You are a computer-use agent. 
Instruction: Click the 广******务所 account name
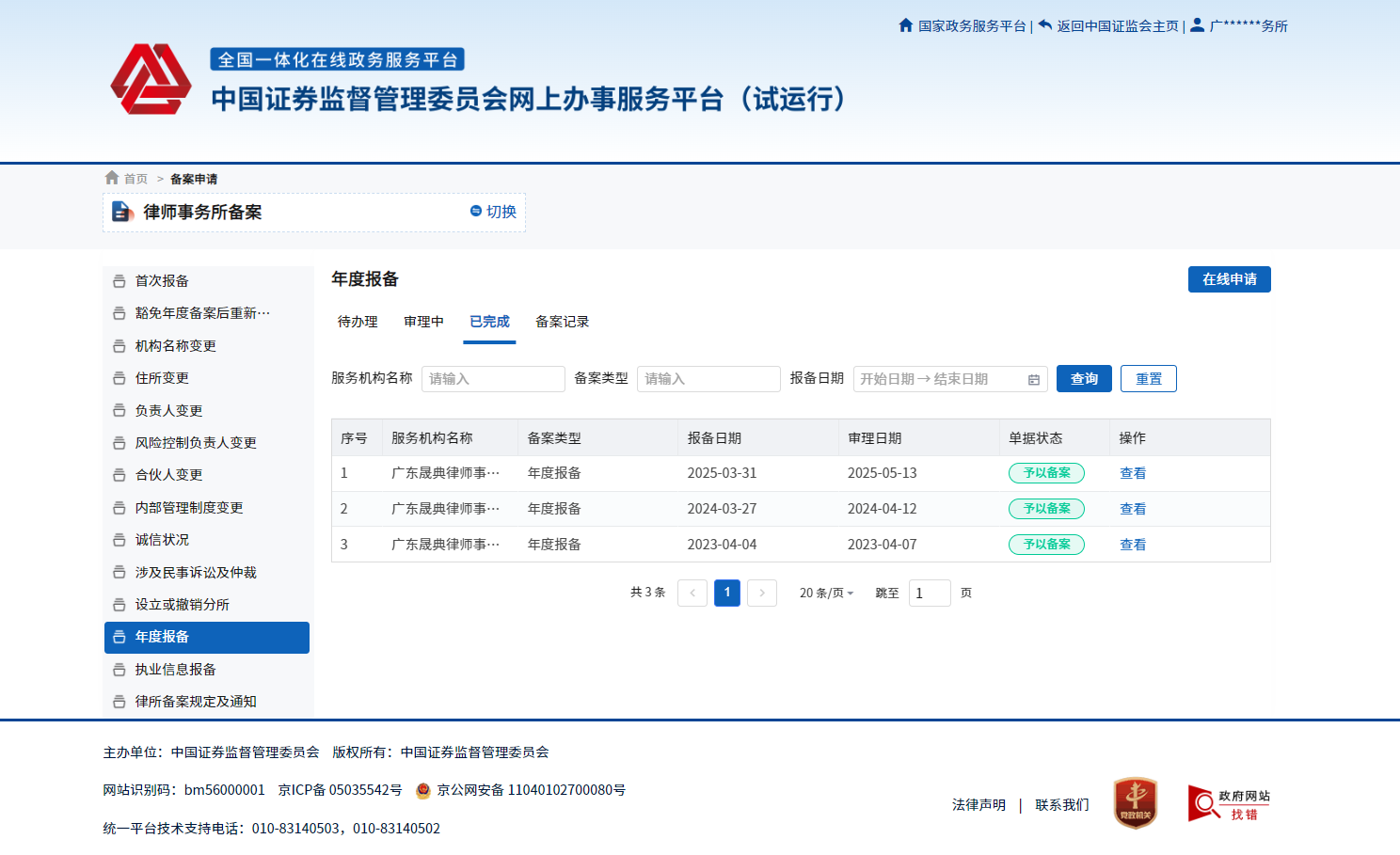[1249, 26]
